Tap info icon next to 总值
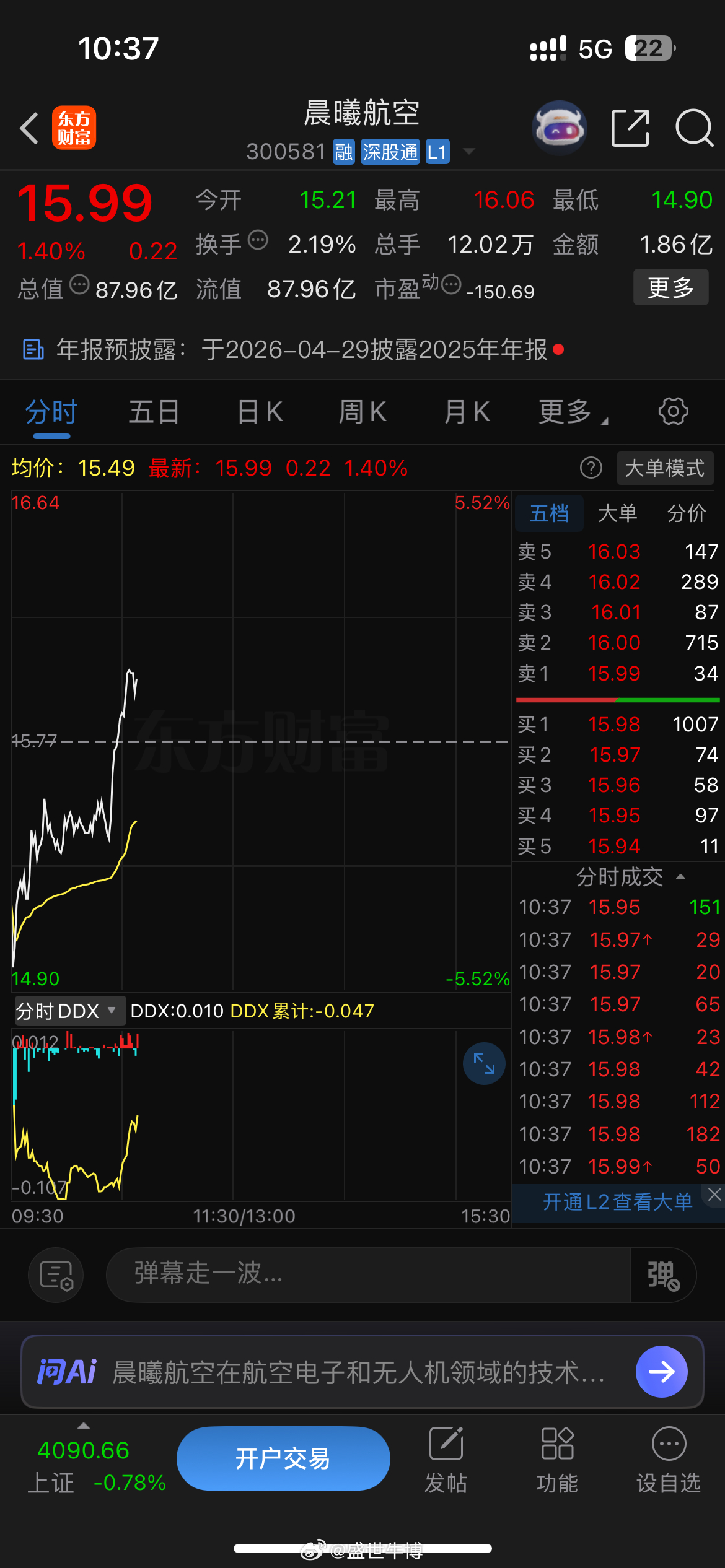 tap(79, 285)
